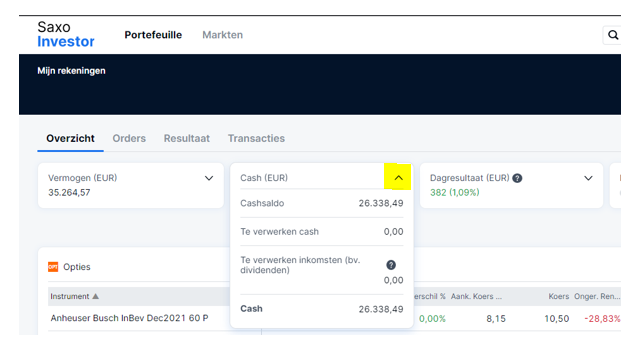Select the Cashsaldo value 26.338,49
The height and width of the screenshot is (360, 641).
381,203
